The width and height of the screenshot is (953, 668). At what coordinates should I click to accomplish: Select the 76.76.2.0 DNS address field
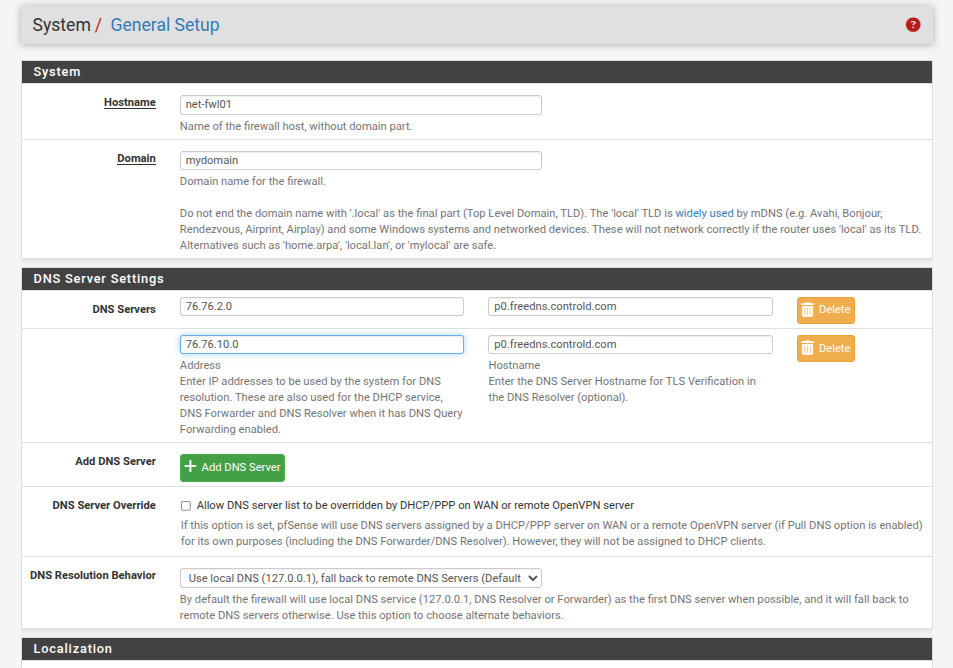coord(321,307)
